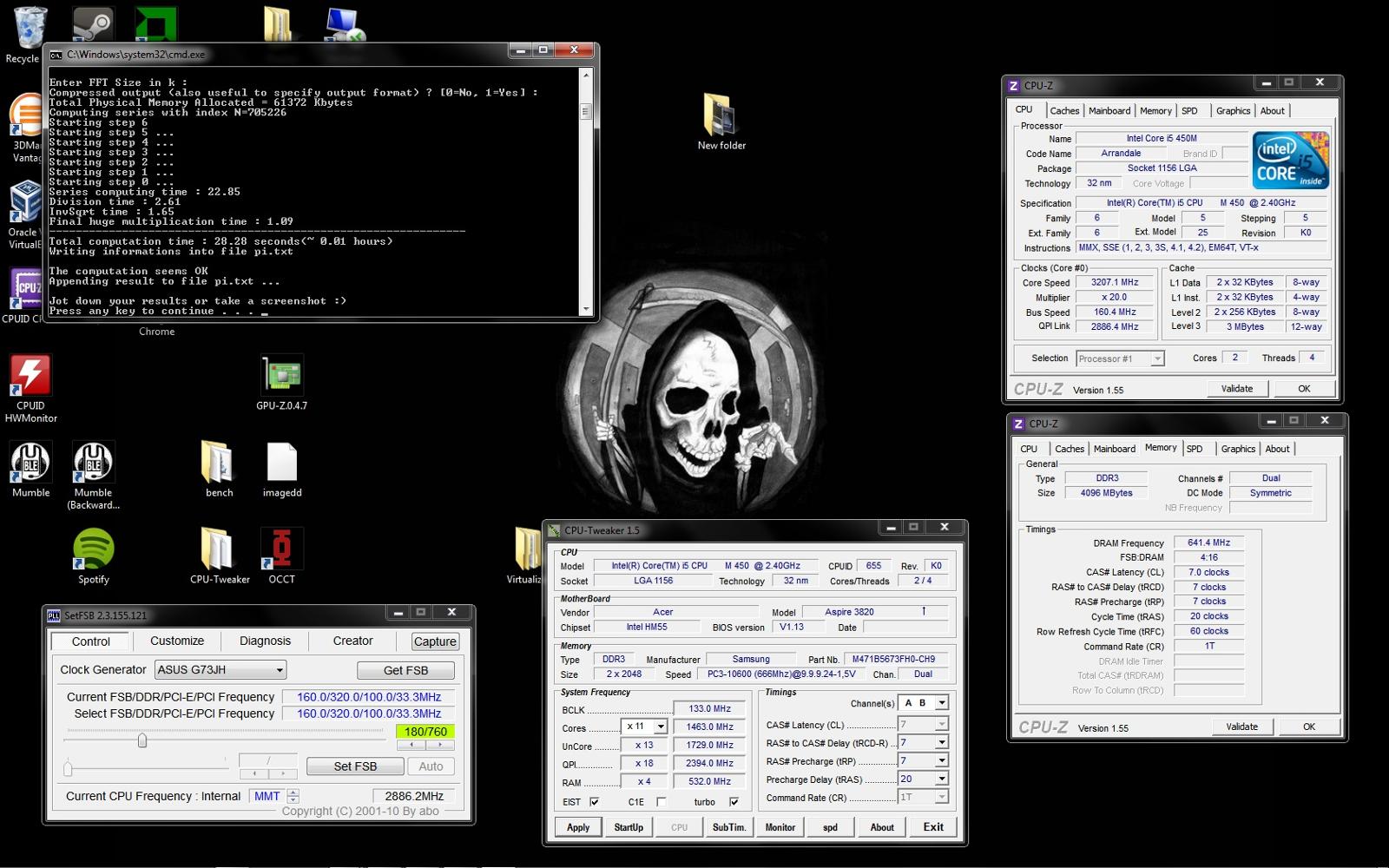The width and height of the screenshot is (1389, 868).
Task: Click the Exit button in CPU-Tweaker
Action: tap(933, 827)
